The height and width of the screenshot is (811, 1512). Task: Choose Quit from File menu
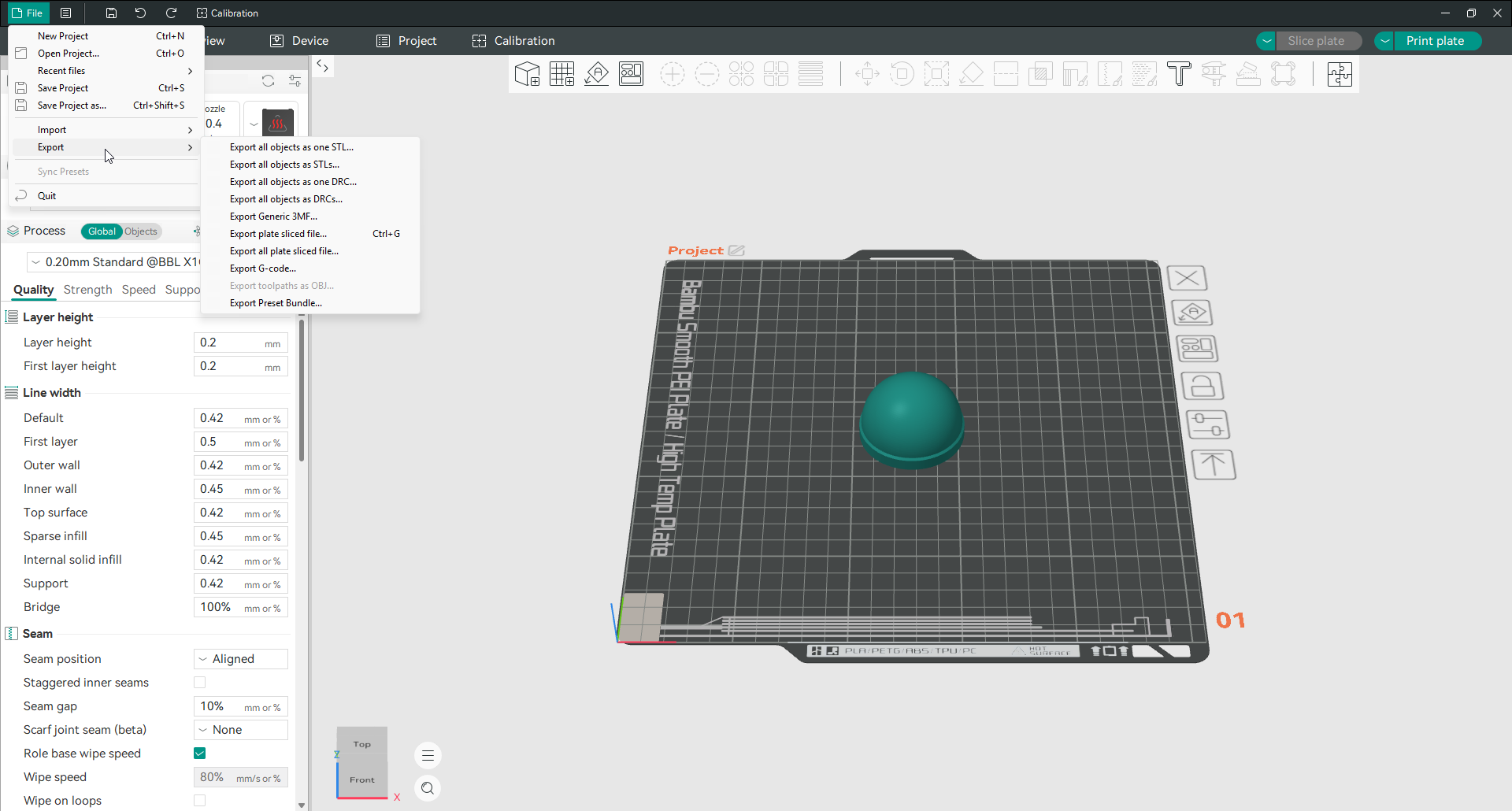[x=106, y=196]
